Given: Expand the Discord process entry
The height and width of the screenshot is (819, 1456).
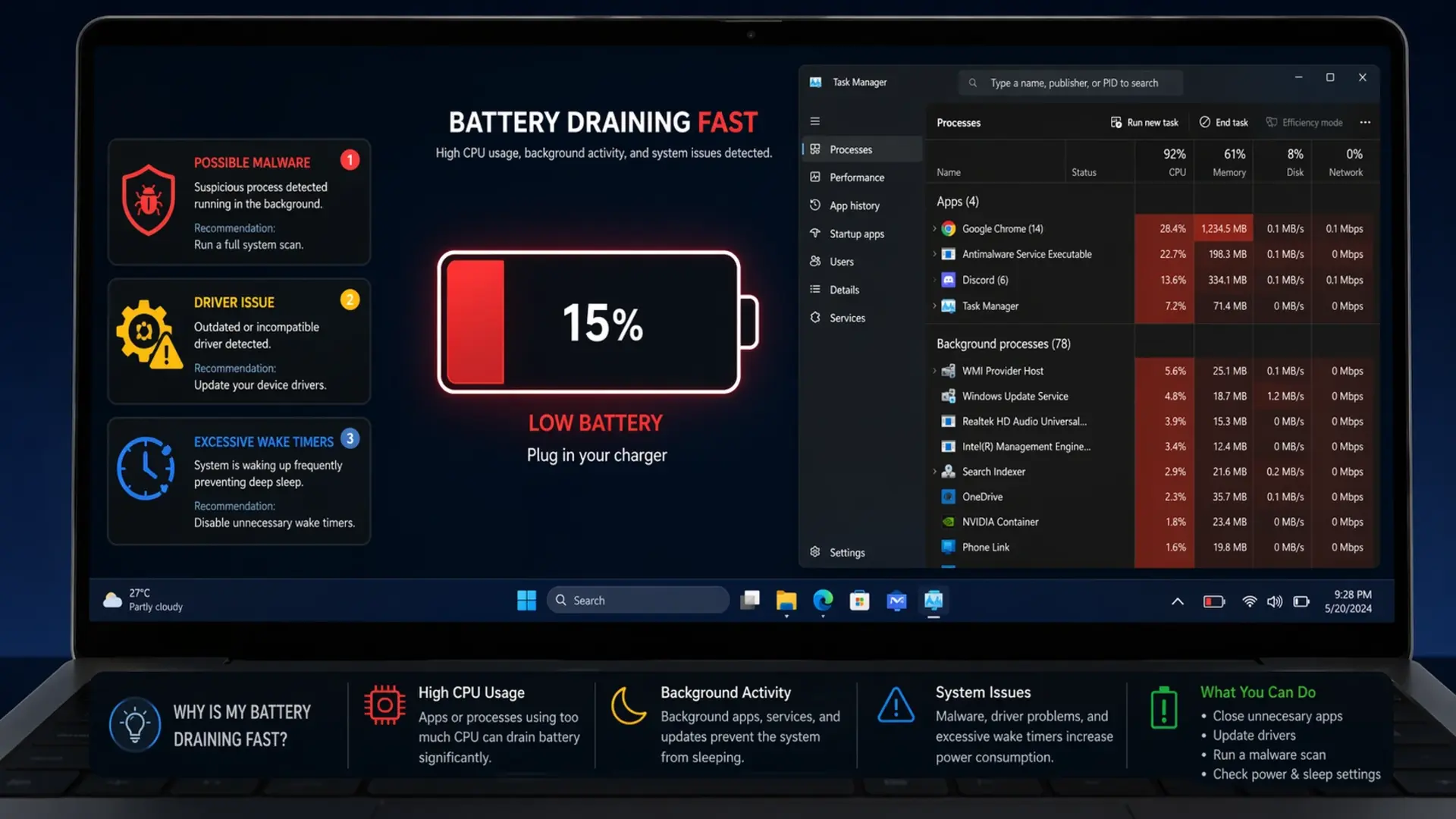Looking at the screenshot, I should click(x=934, y=280).
